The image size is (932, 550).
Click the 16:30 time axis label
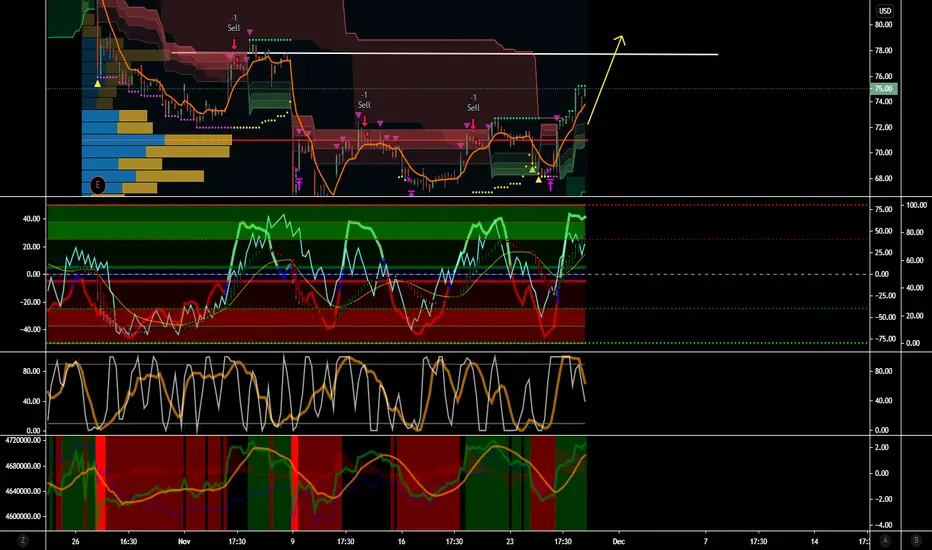tap(128, 541)
